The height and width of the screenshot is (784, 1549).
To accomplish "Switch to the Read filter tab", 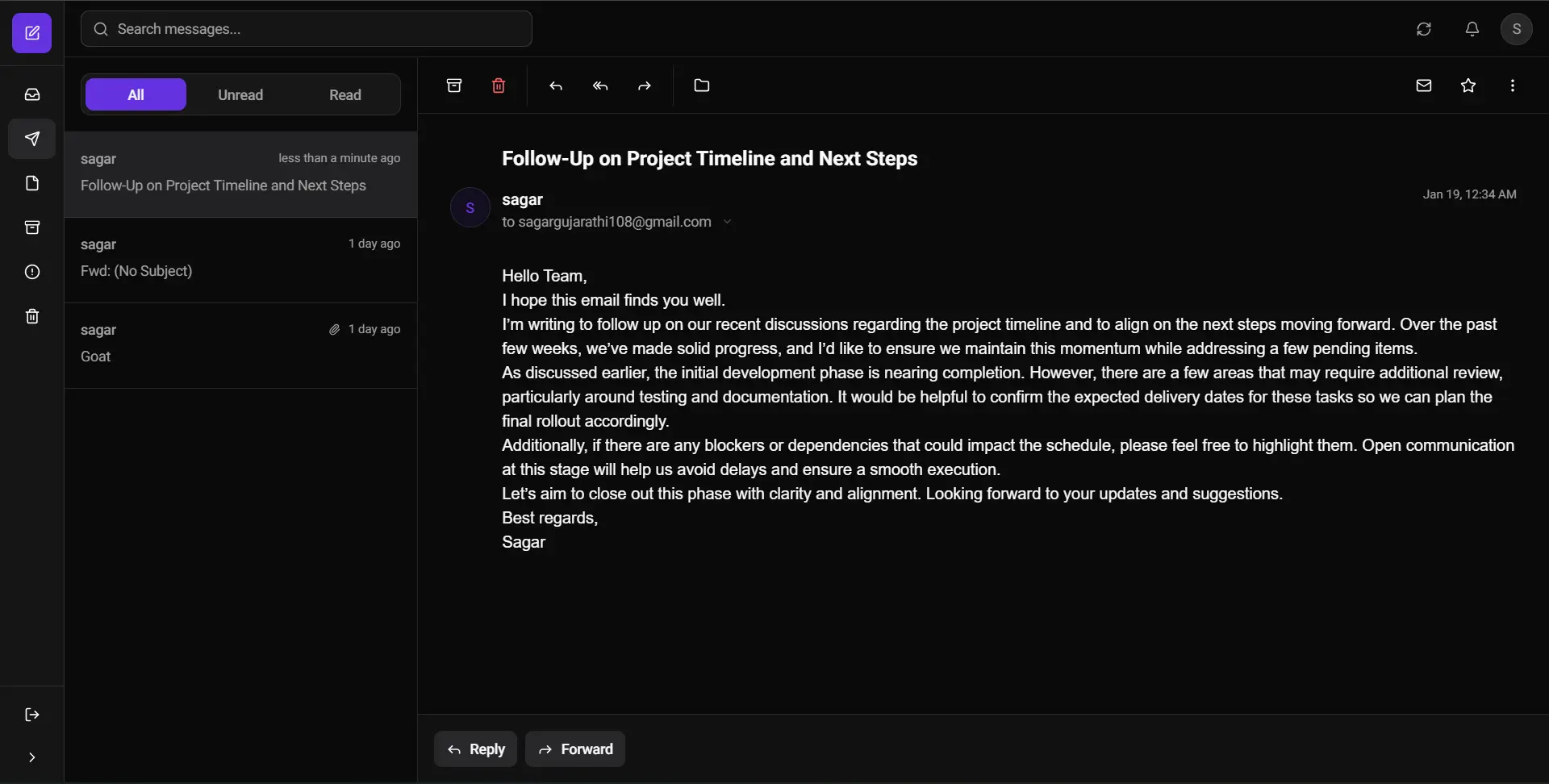I will 345,95.
